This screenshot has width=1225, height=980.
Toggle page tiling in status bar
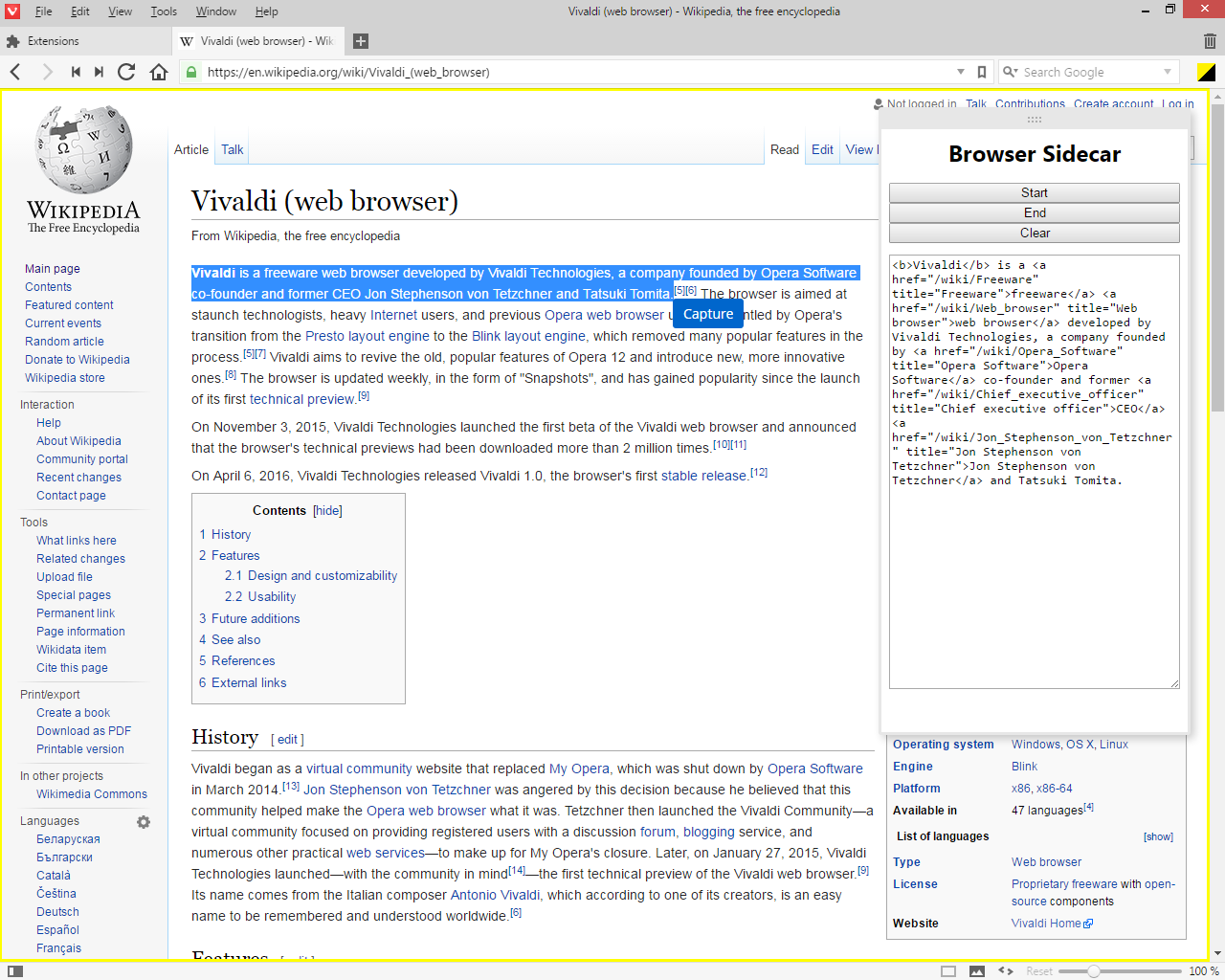click(948, 970)
